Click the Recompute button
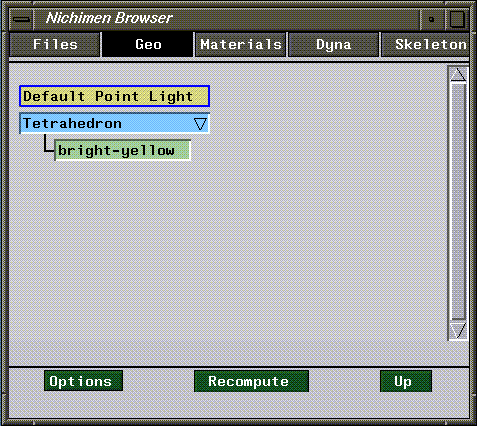Viewport: 477px width, 426px height. pyautogui.click(x=251, y=381)
